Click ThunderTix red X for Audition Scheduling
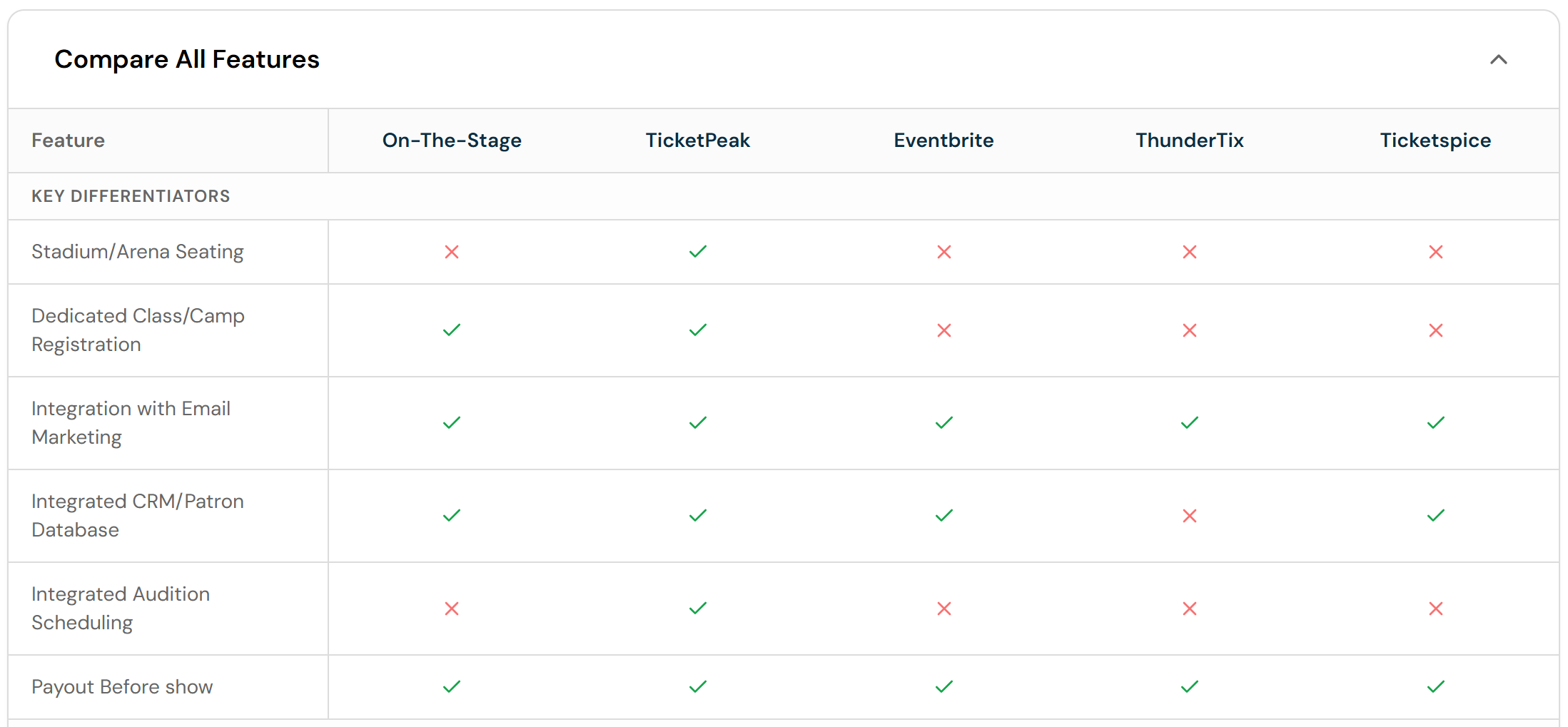This screenshot has height=727, width=1568. point(1190,609)
